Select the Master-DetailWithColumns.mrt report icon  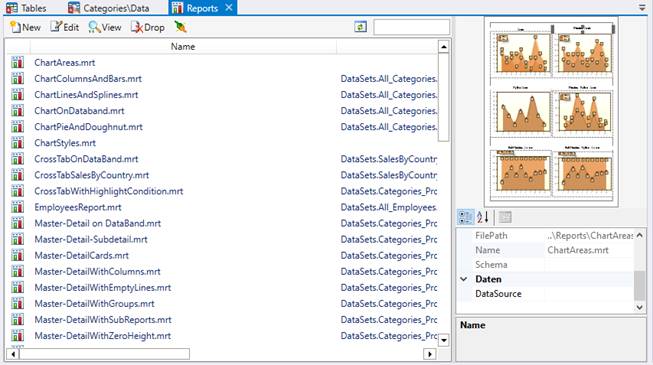tap(17, 271)
